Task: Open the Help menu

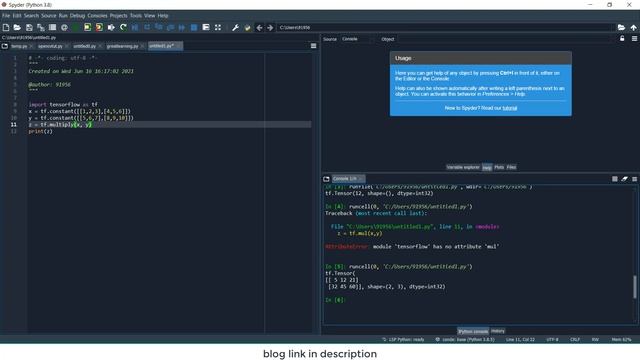Action: (x=163, y=16)
